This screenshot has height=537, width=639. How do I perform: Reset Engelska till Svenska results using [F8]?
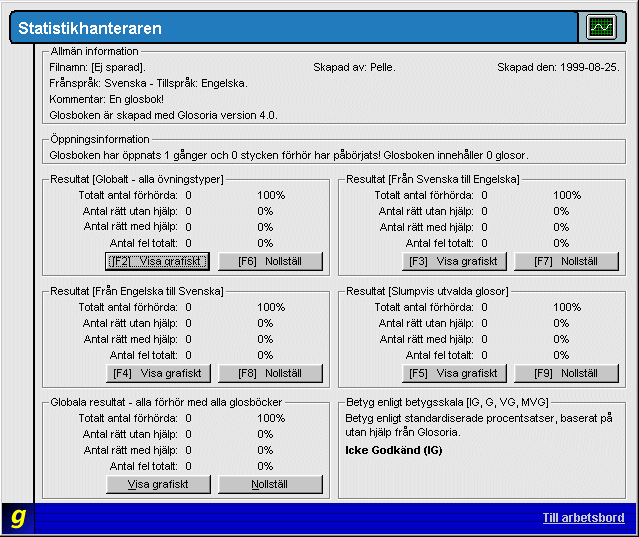tap(270, 373)
